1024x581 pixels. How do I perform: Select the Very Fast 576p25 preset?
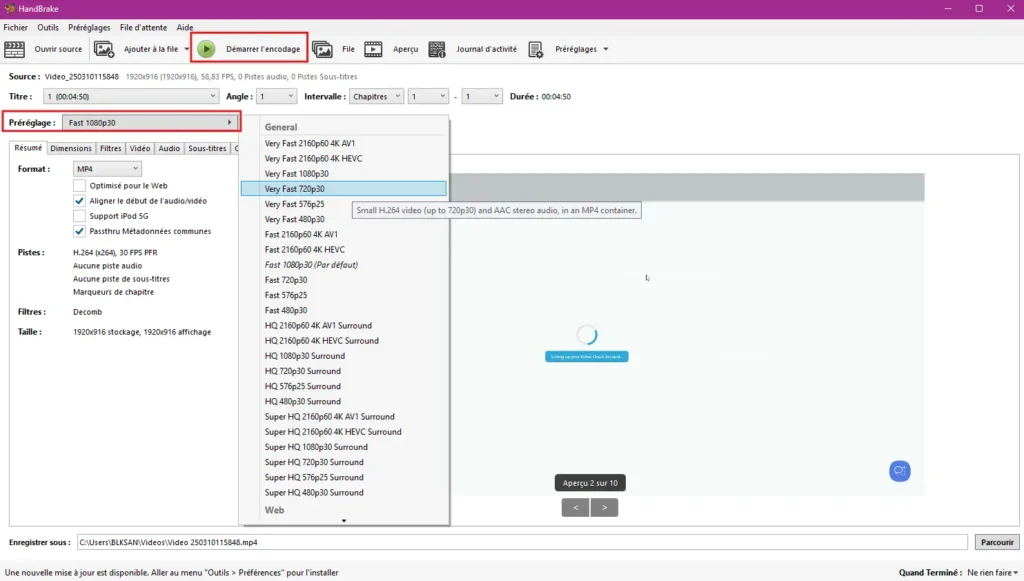tap(344, 204)
